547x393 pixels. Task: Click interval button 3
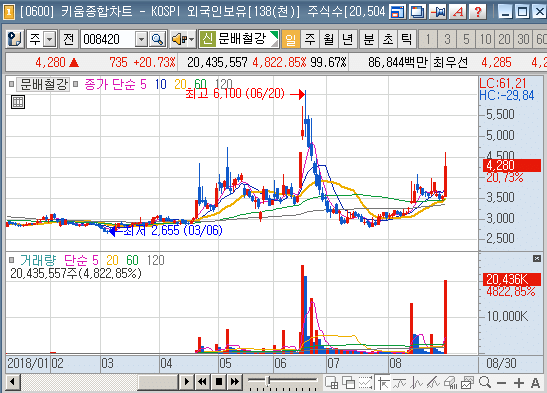[x=447, y=39]
